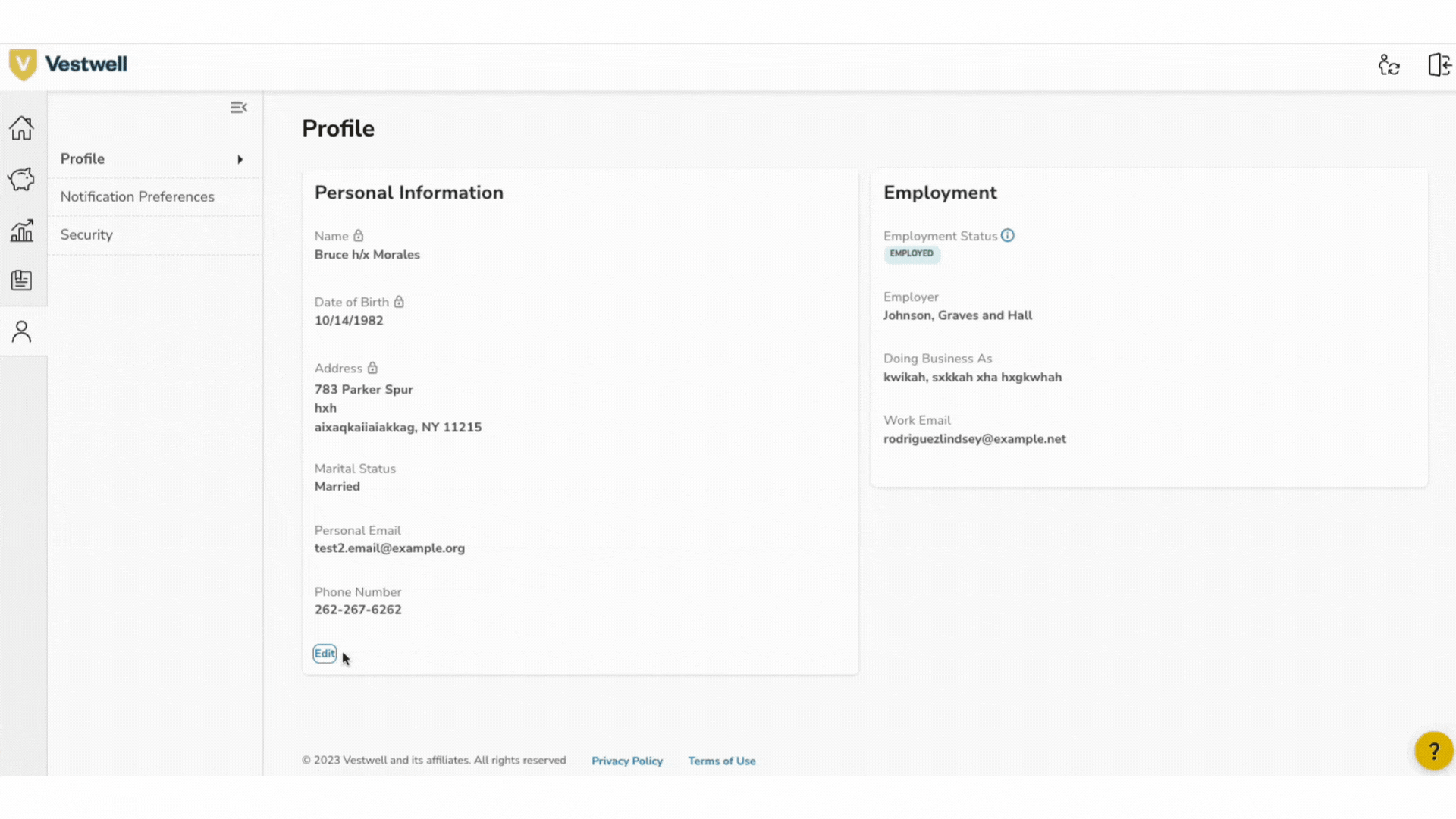The width and height of the screenshot is (1456, 819).
Task: Open the documents icon in sidebar
Action: (21, 281)
